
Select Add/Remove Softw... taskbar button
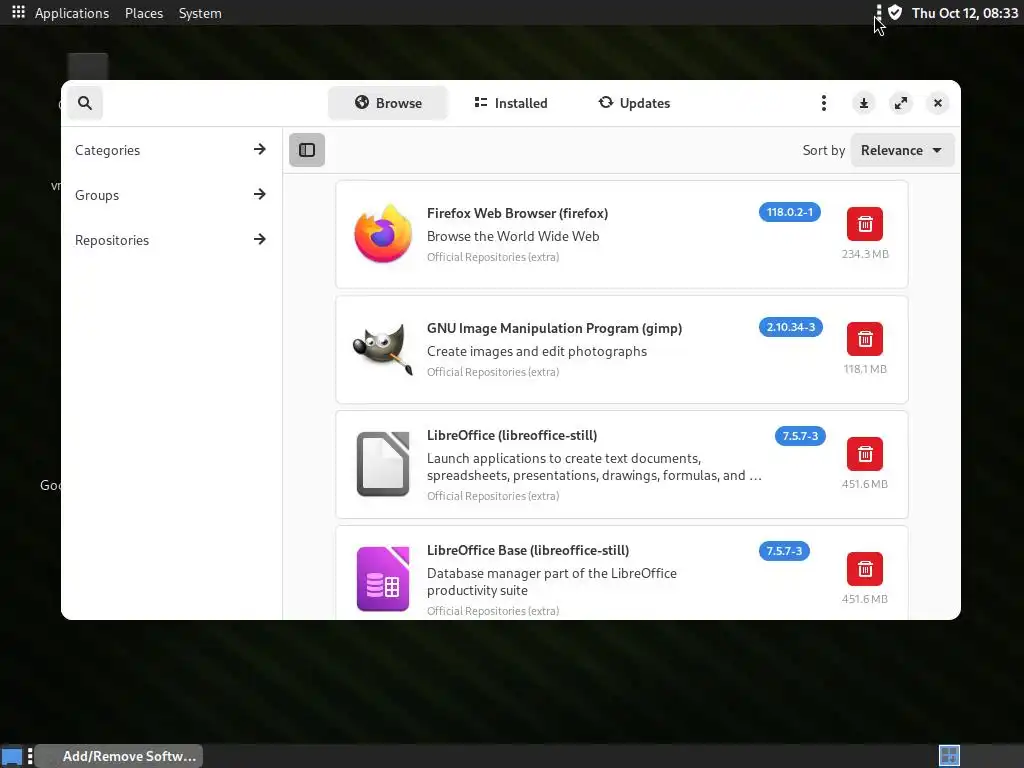120,756
